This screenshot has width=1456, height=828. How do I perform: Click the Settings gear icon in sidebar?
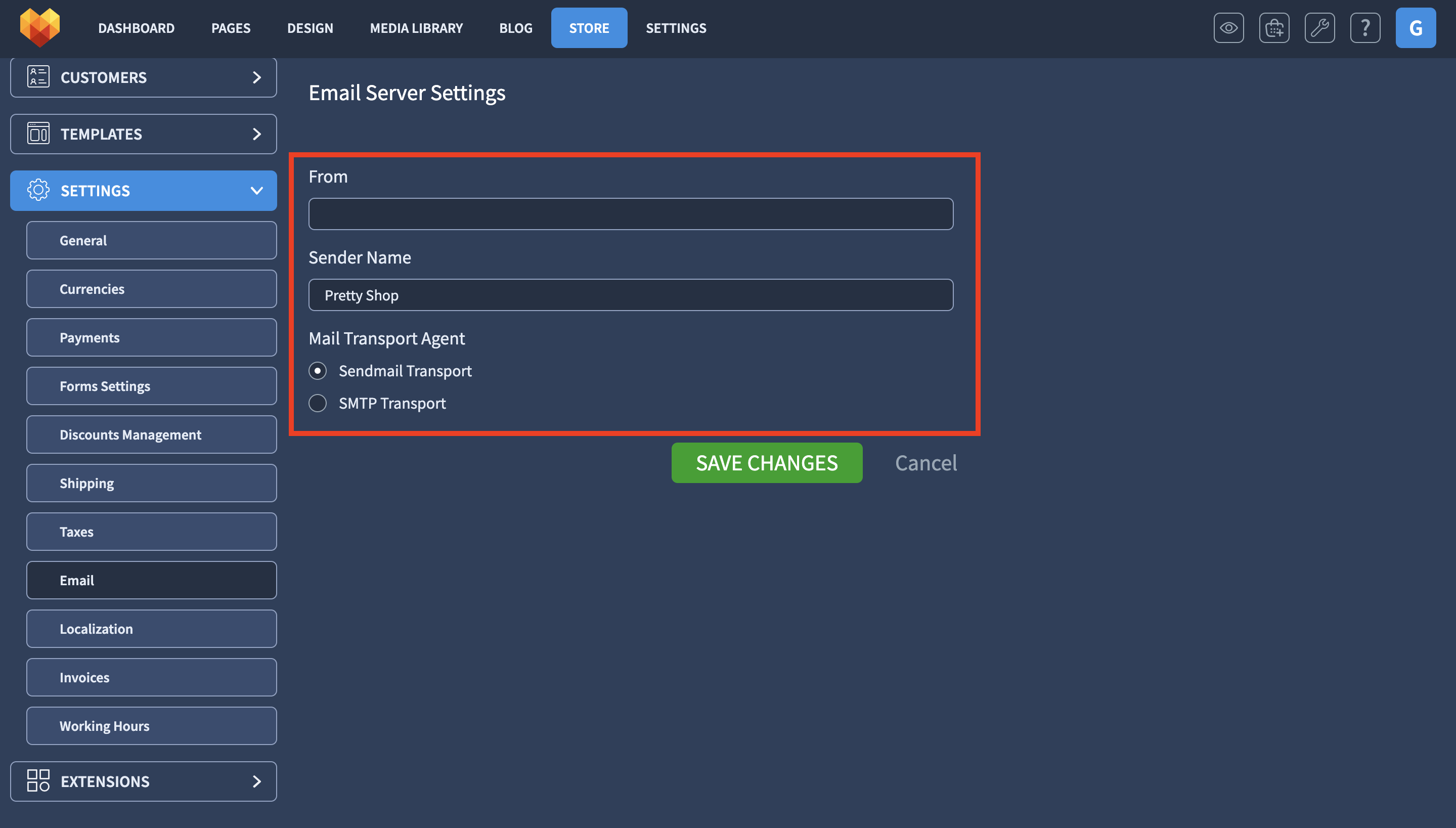coord(38,190)
